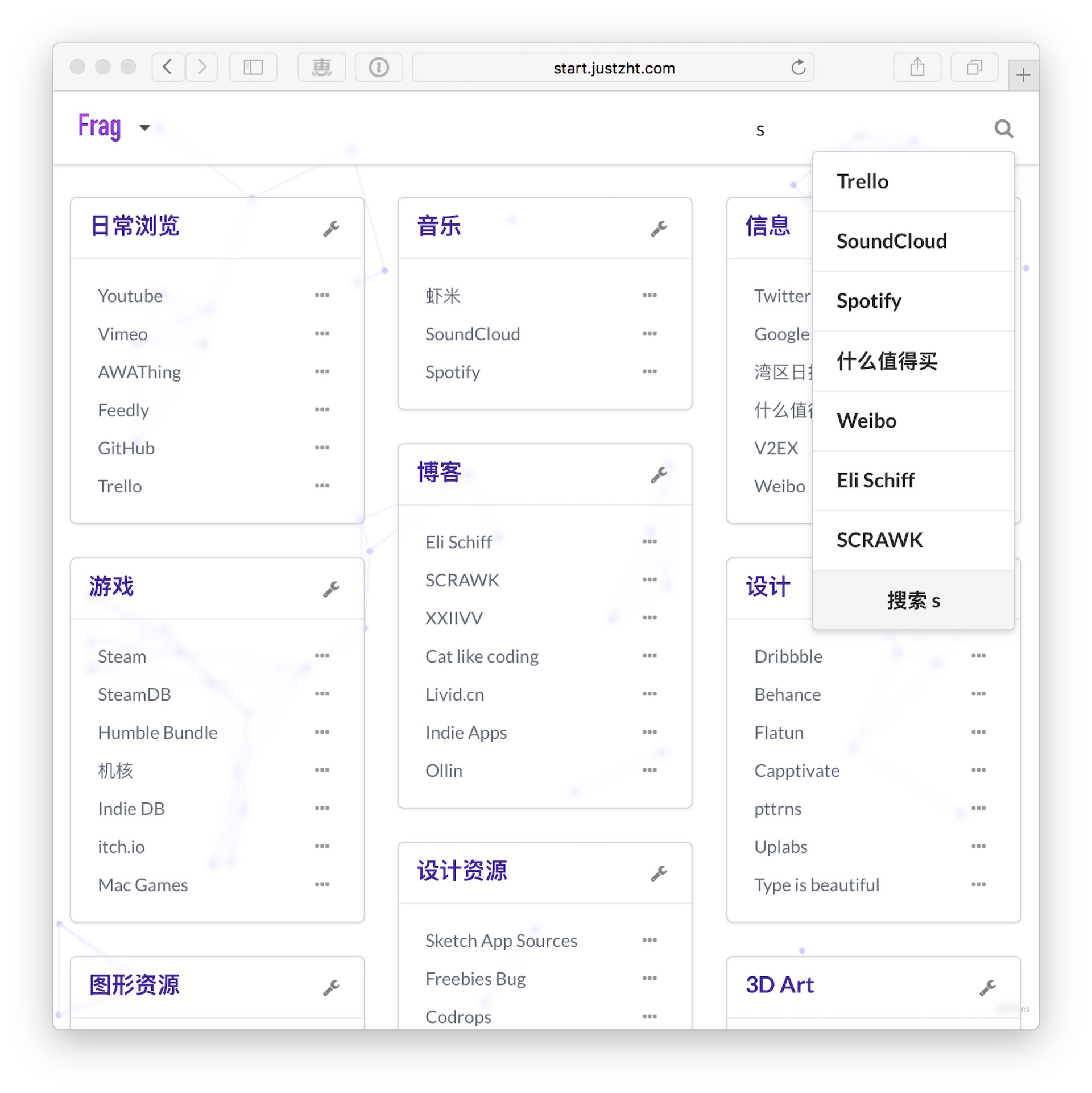Open wrench settings for 3D Art card
1092x1093 pixels.
(987, 988)
